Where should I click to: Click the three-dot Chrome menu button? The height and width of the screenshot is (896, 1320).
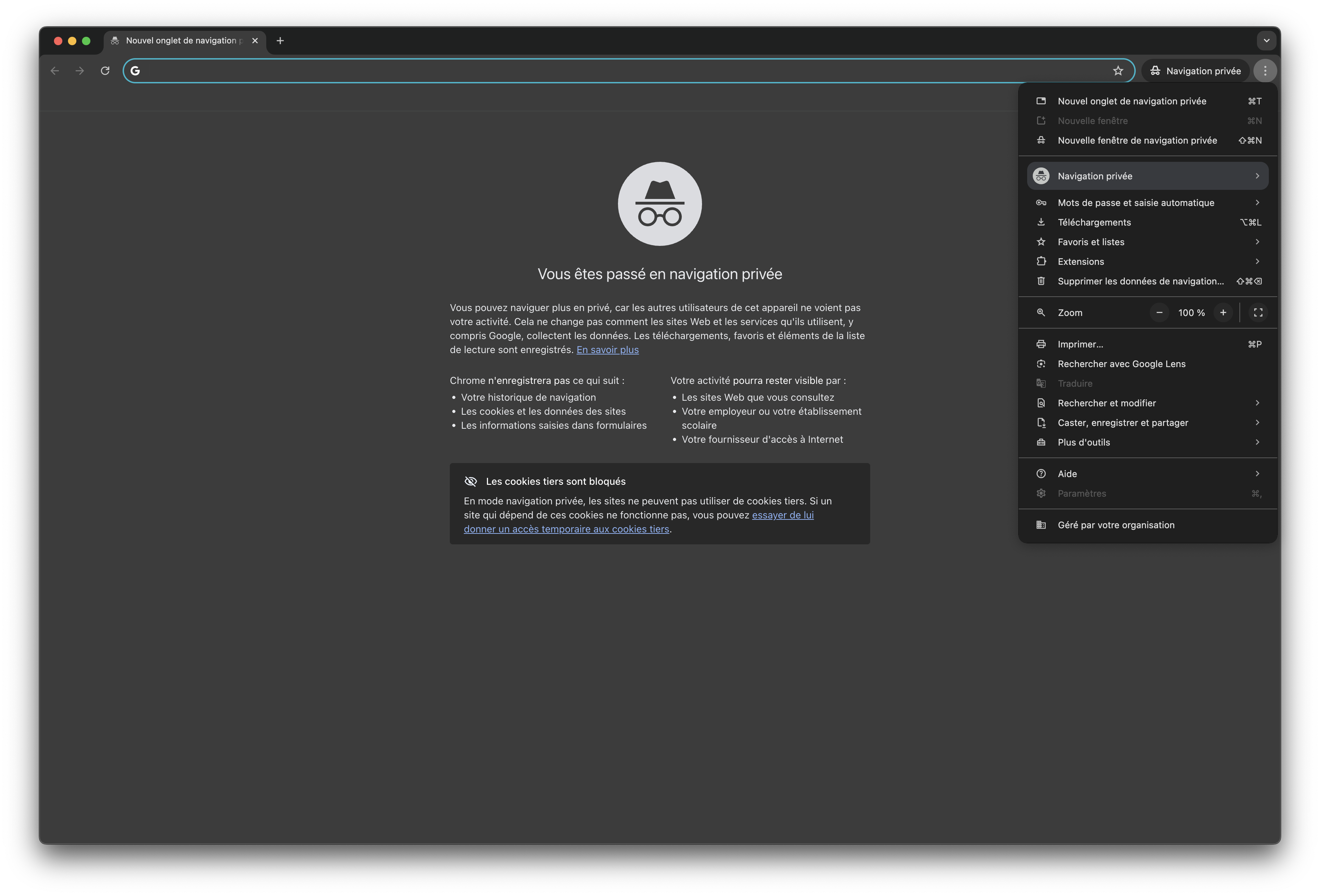click(x=1265, y=71)
